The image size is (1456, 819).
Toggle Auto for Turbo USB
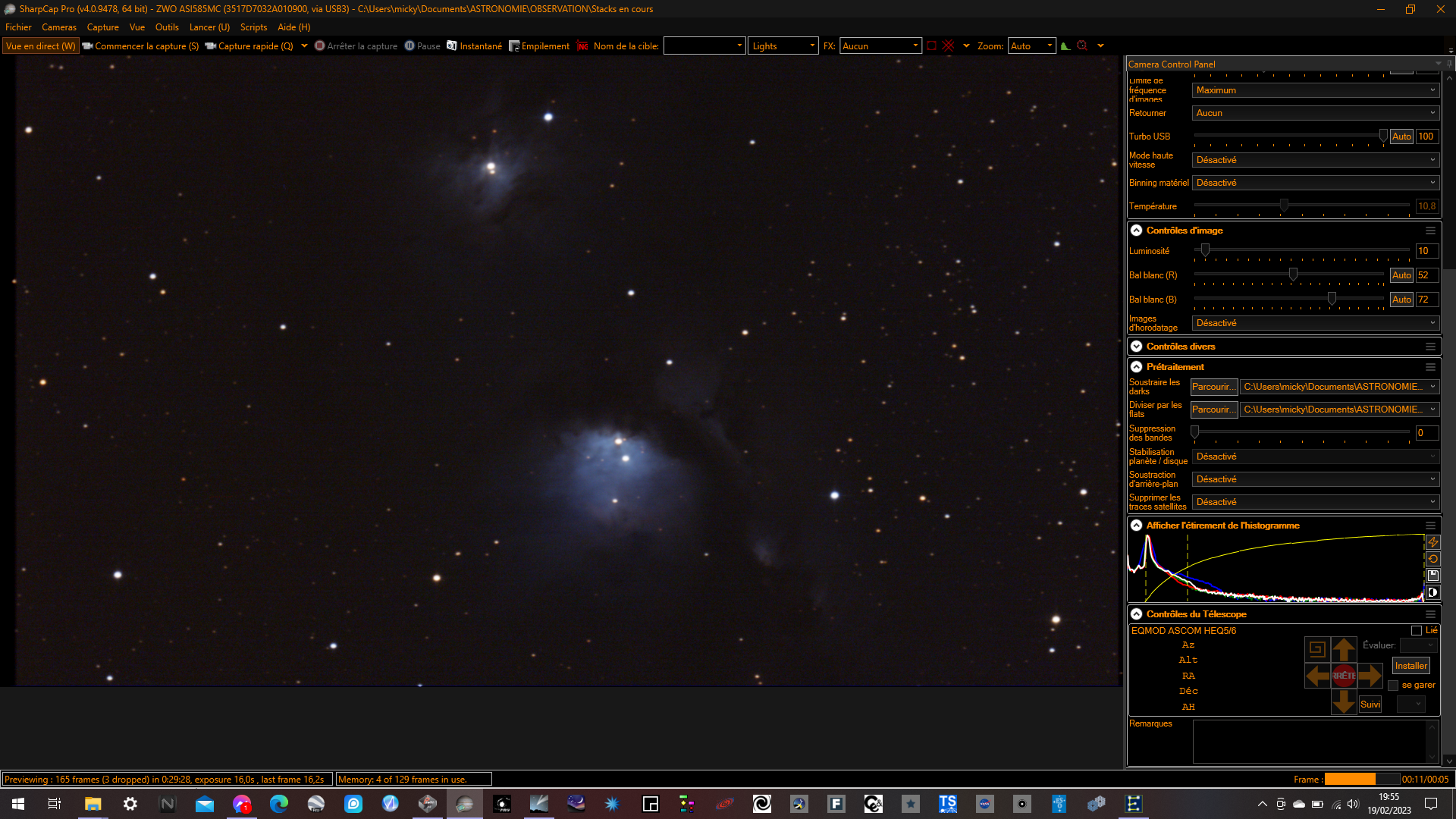pyautogui.click(x=1401, y=136)
